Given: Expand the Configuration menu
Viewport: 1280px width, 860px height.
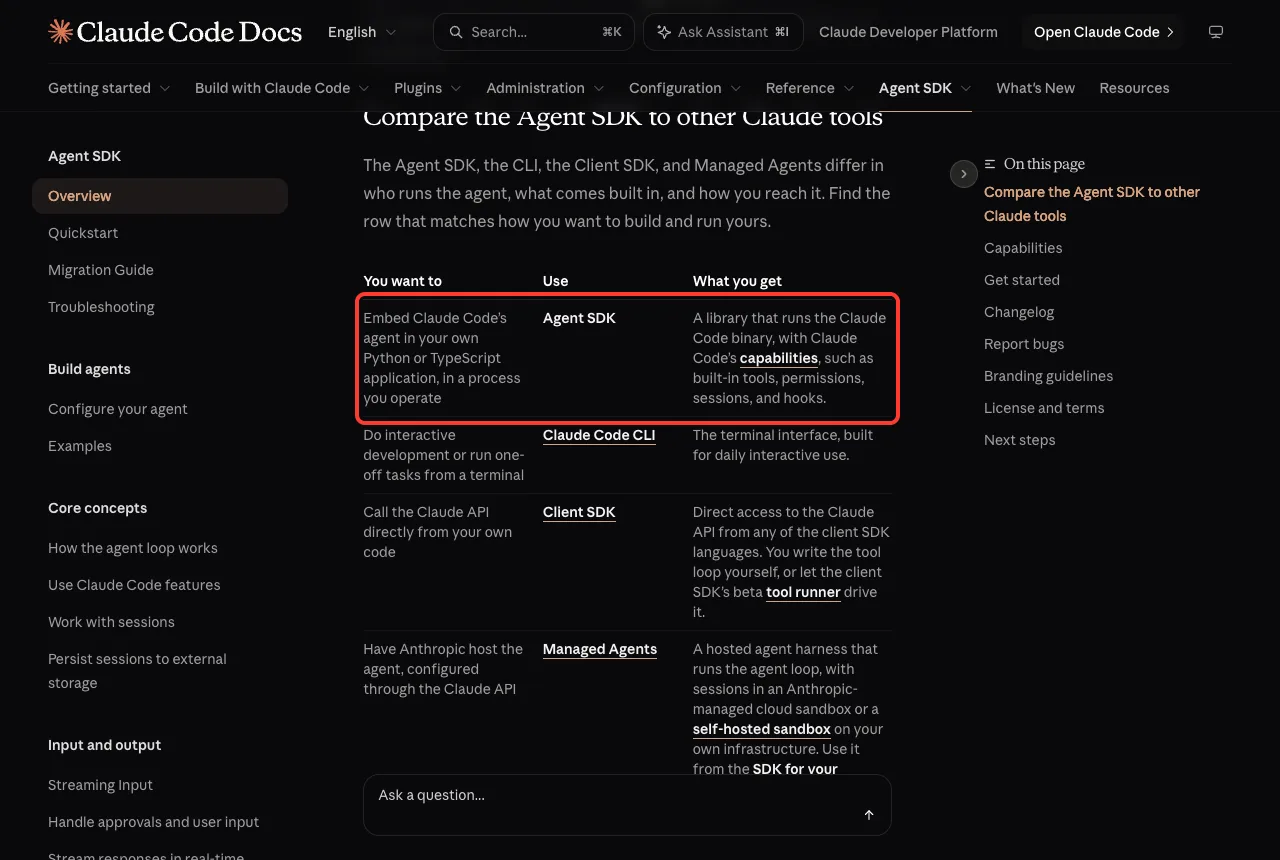Looking at the screenshot, I should [x=685, y=88].
